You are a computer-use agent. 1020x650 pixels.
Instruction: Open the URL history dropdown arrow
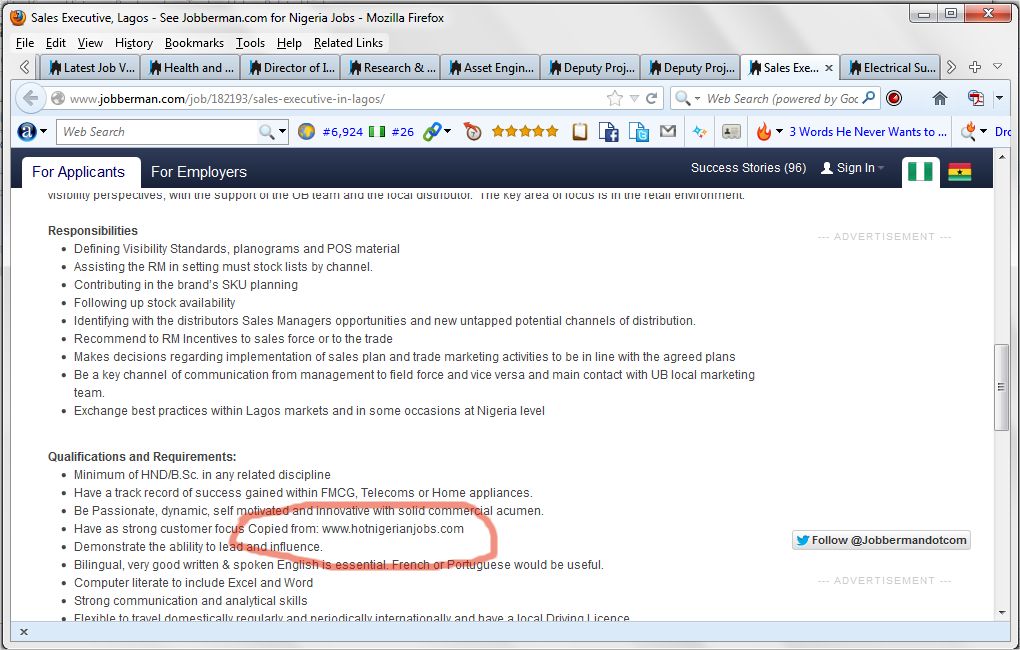[634, 99]
